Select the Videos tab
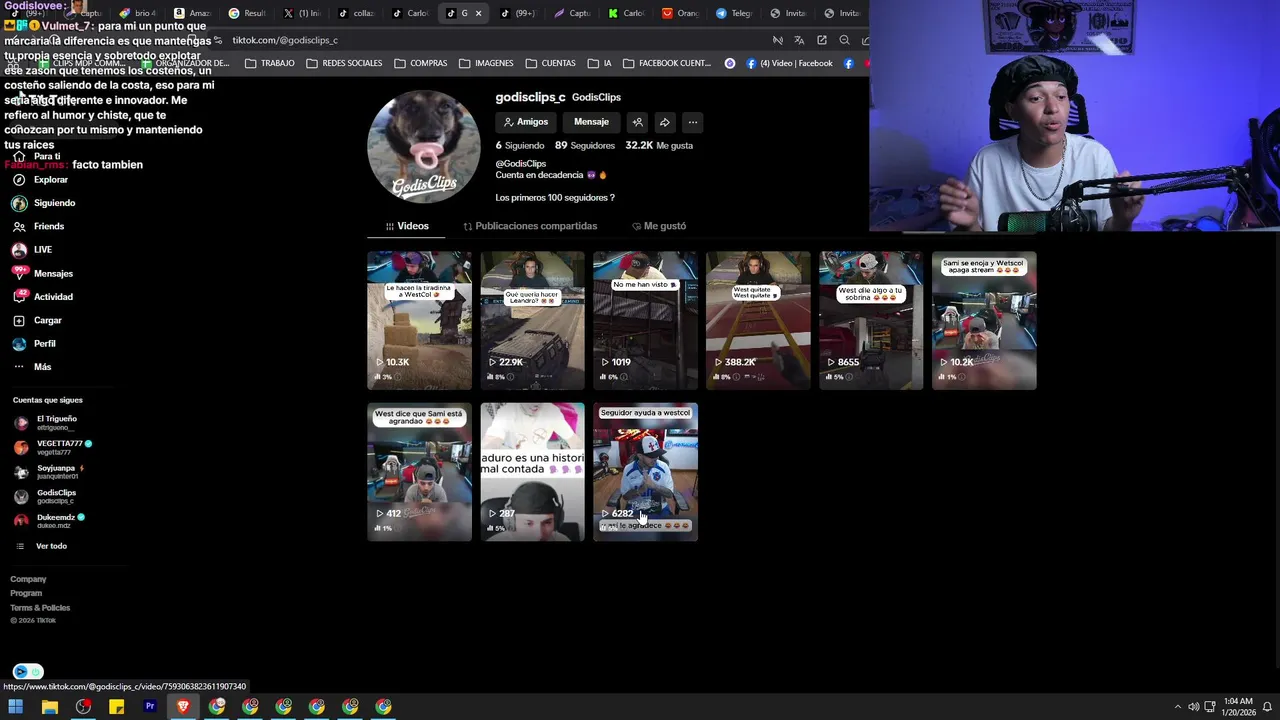1280x720 pixels. click(x=407, y=226)
